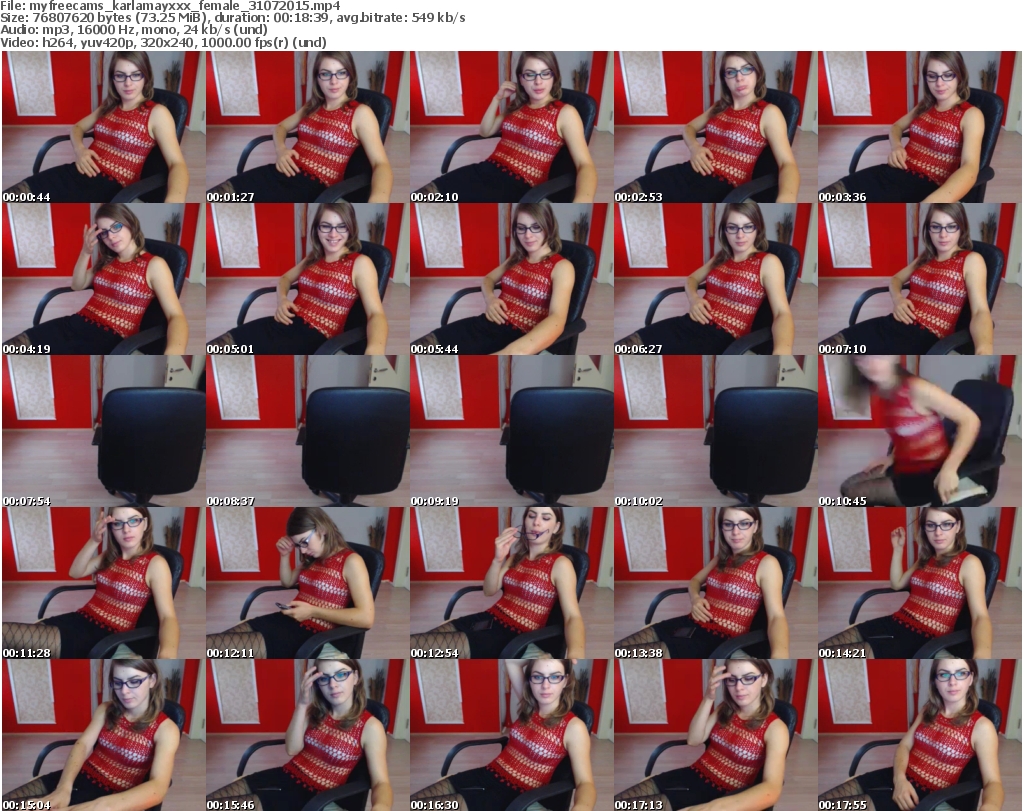Choose the blurred motion frame at 00:10:45
Viewport: 1024px width, 811px height.
[920, 431]
